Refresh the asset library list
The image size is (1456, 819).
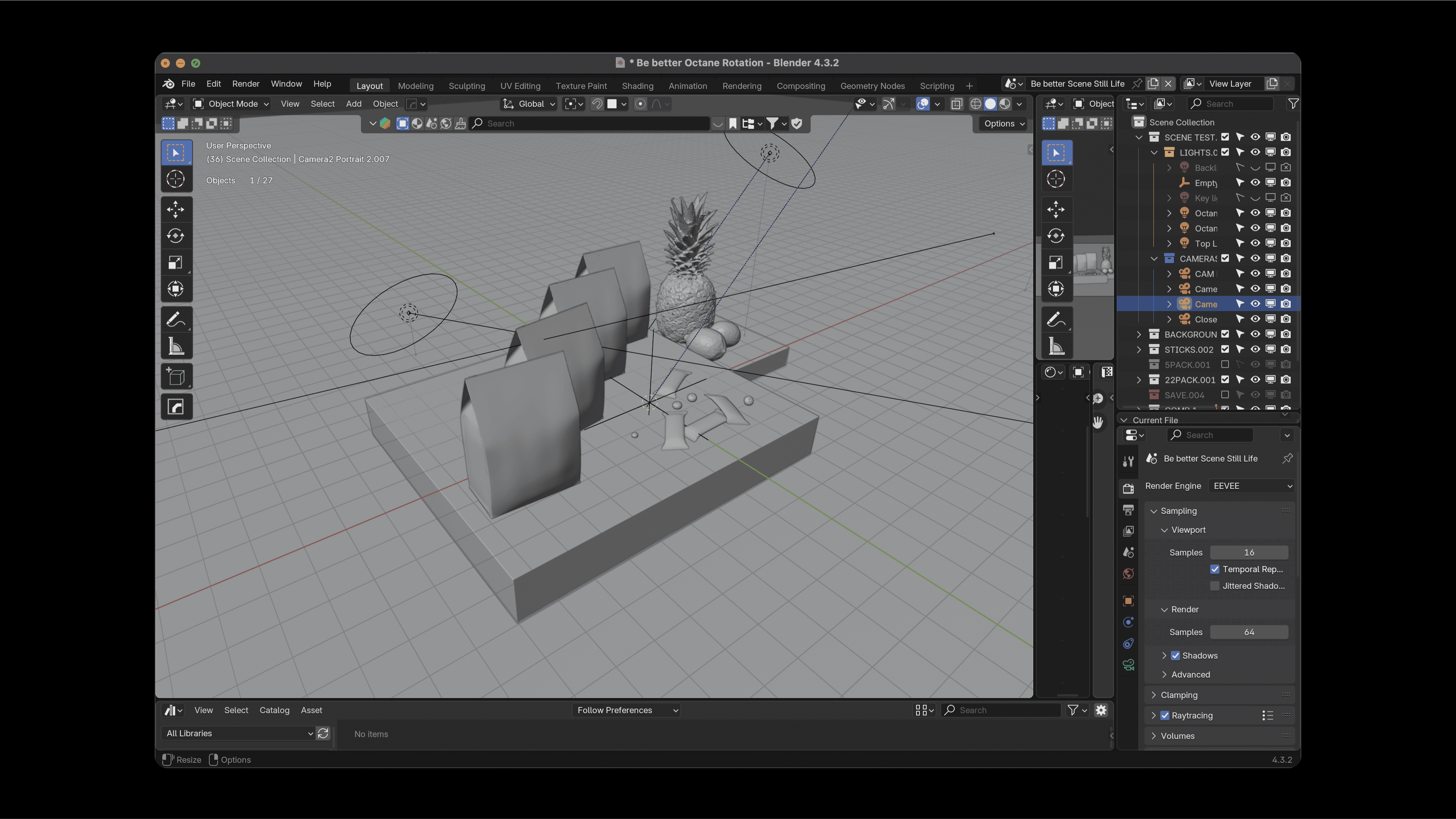click(323, 733)
